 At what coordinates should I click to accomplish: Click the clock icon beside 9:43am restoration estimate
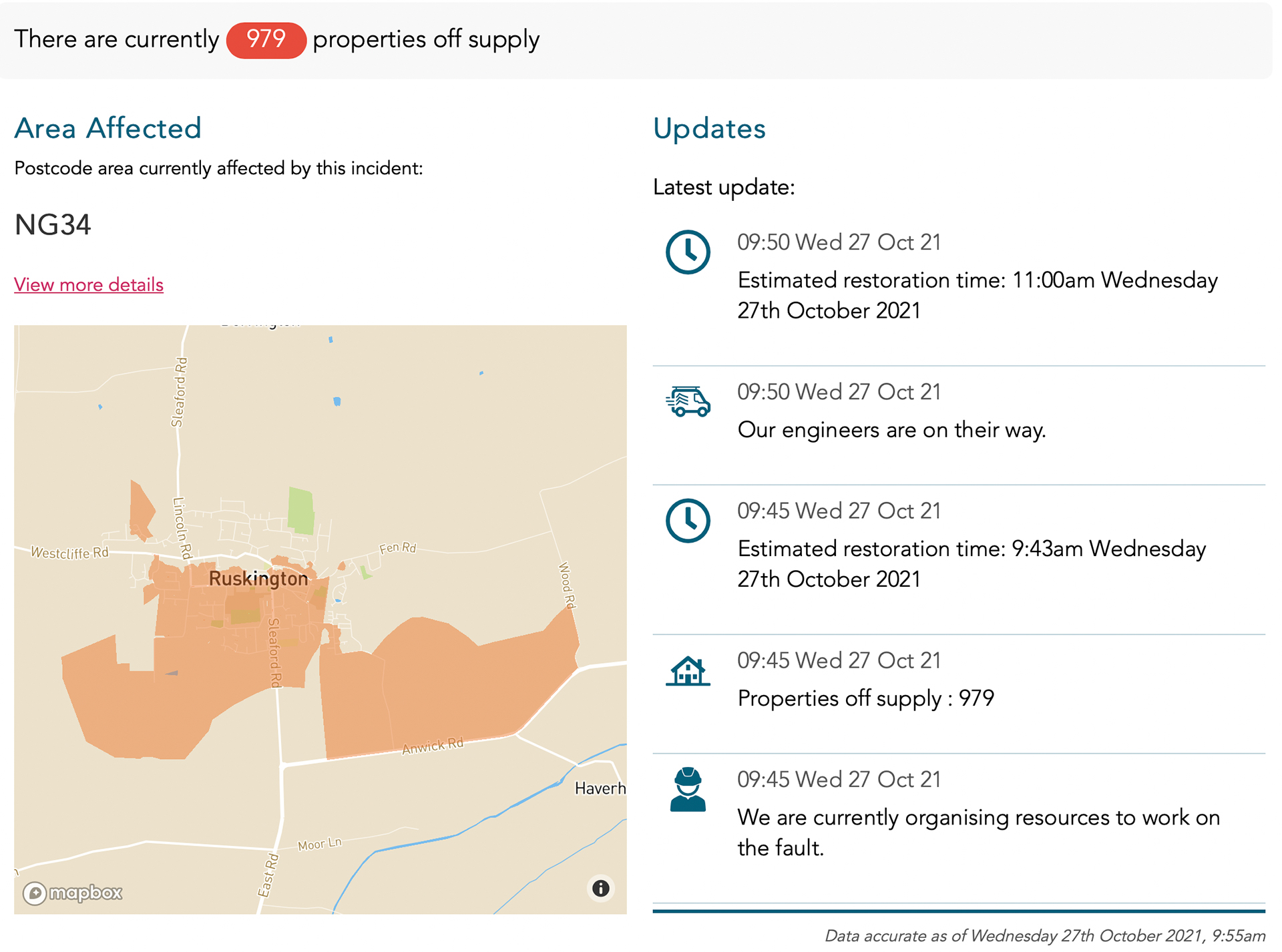click(688, 521)
